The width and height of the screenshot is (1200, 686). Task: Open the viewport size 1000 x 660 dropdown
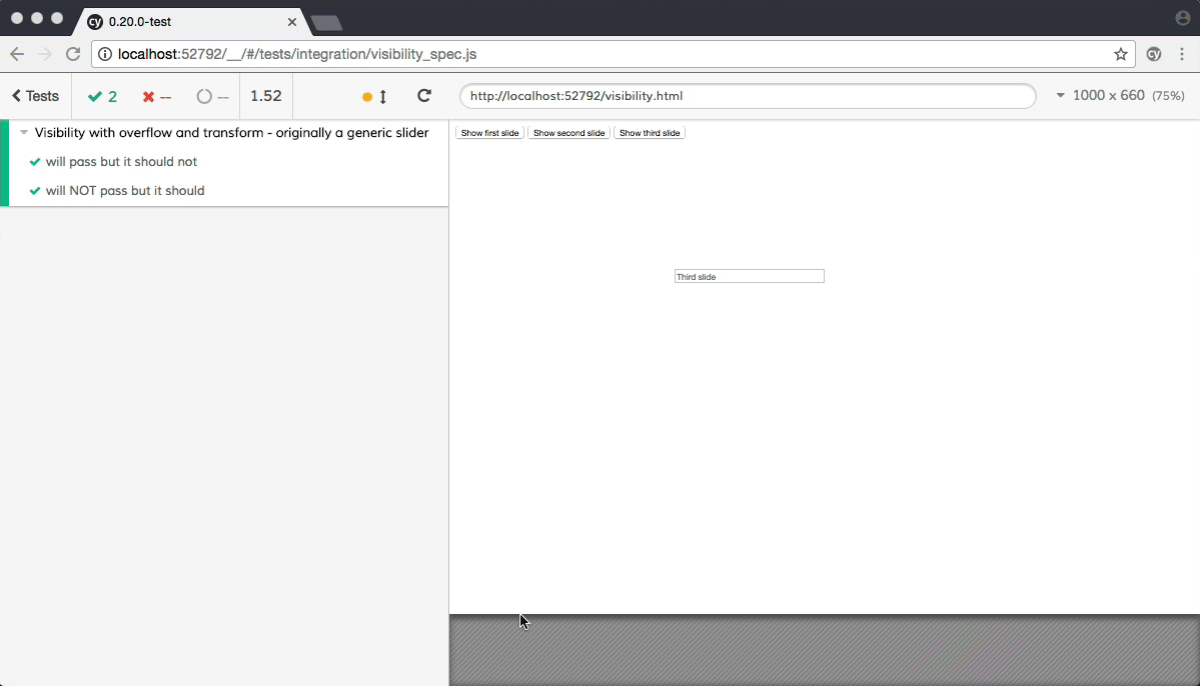1120,96
